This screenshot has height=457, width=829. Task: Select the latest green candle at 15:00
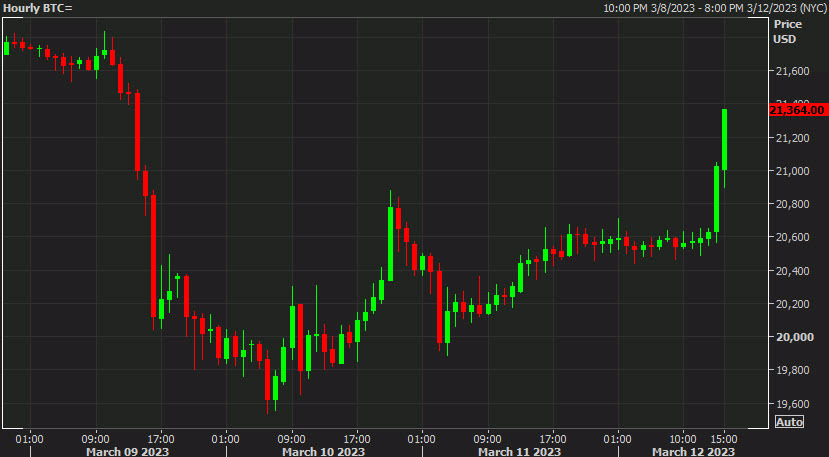tap(724, 140)
